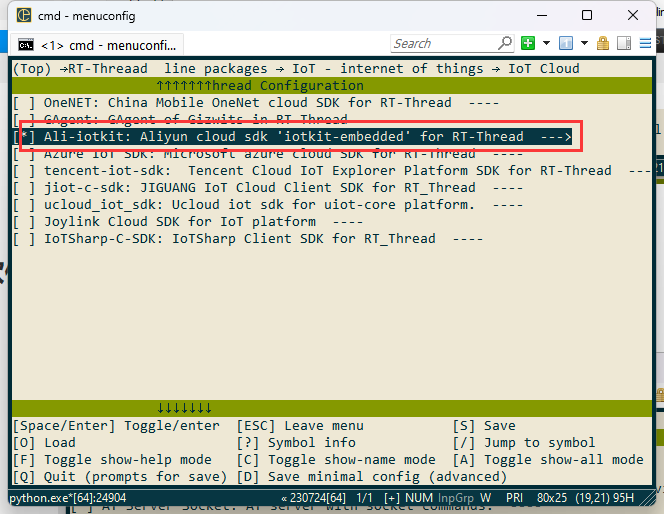Click the [ESC] Leave menu hint
The image size is (664, 514).
pyautogui.click(x=300, y=426)
